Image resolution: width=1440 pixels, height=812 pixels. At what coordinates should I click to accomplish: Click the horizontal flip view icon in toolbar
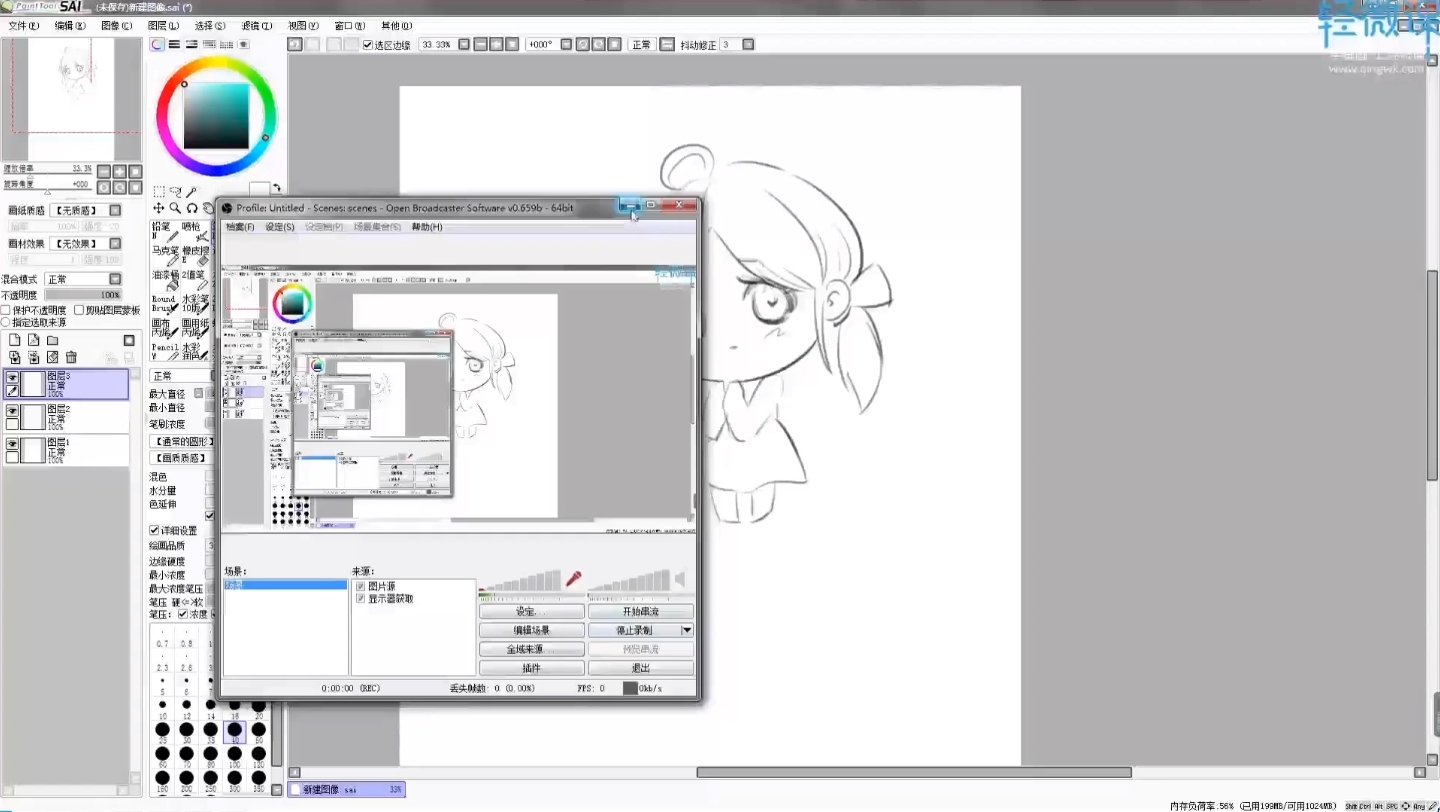pos(667,44)
